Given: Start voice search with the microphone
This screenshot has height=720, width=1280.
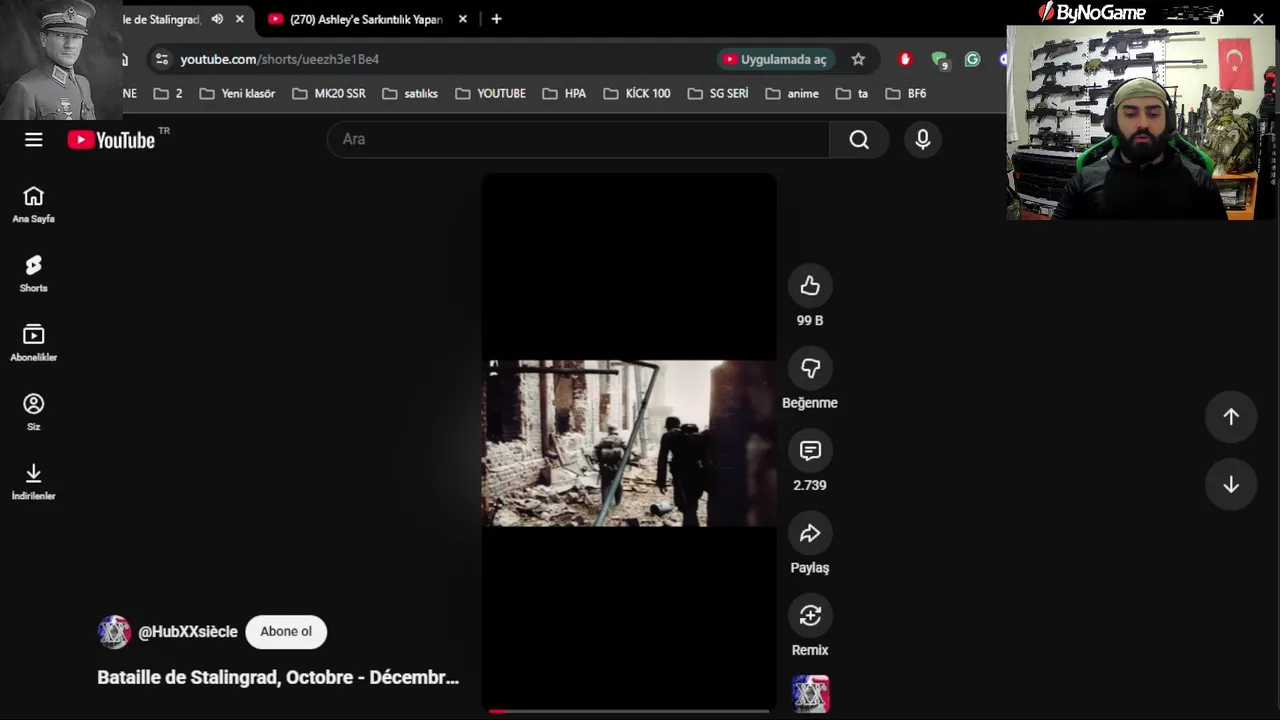Looking at the screenshot, I should (923, 140).
